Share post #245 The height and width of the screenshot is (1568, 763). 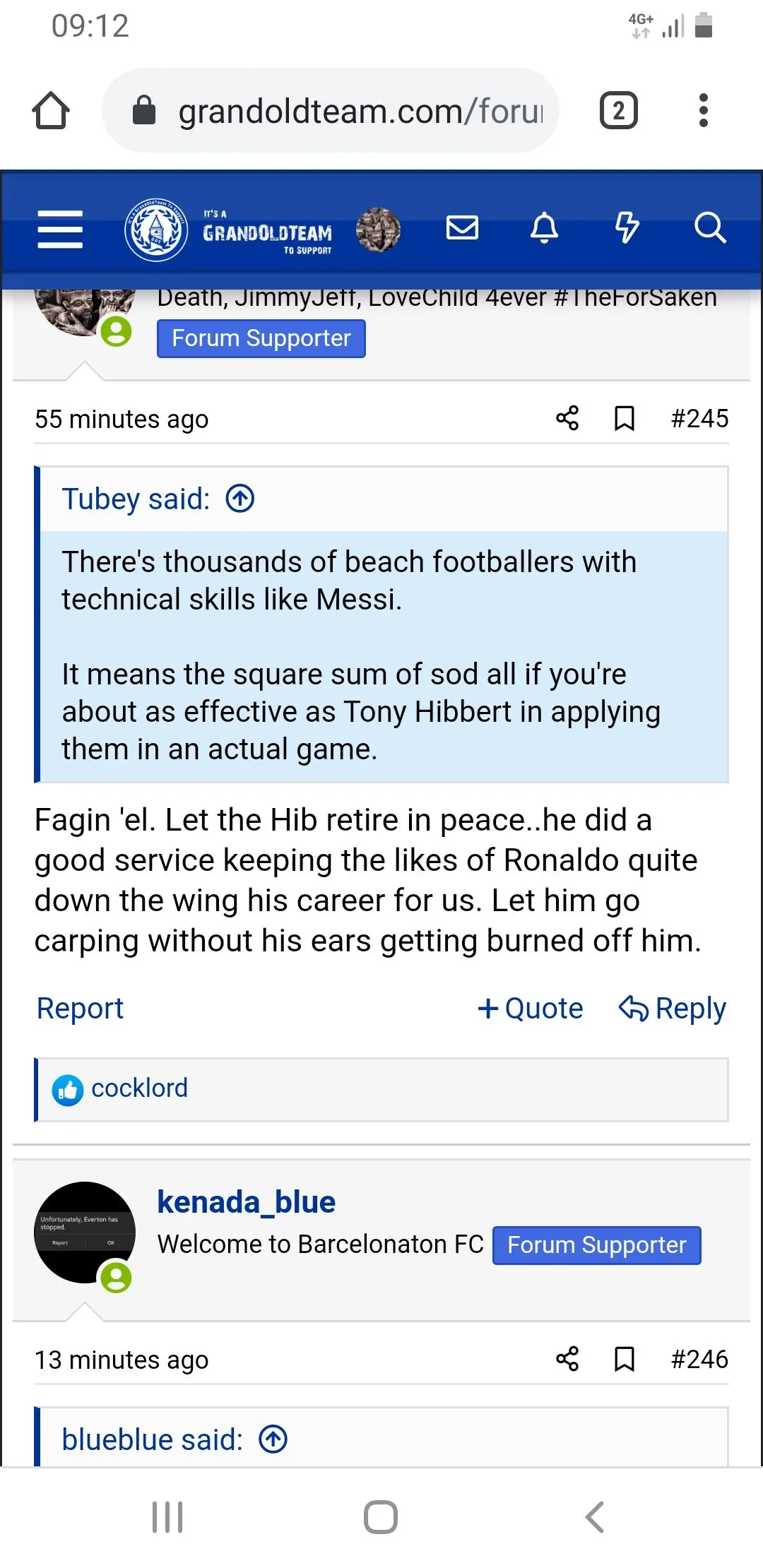(x=567, y=418)
